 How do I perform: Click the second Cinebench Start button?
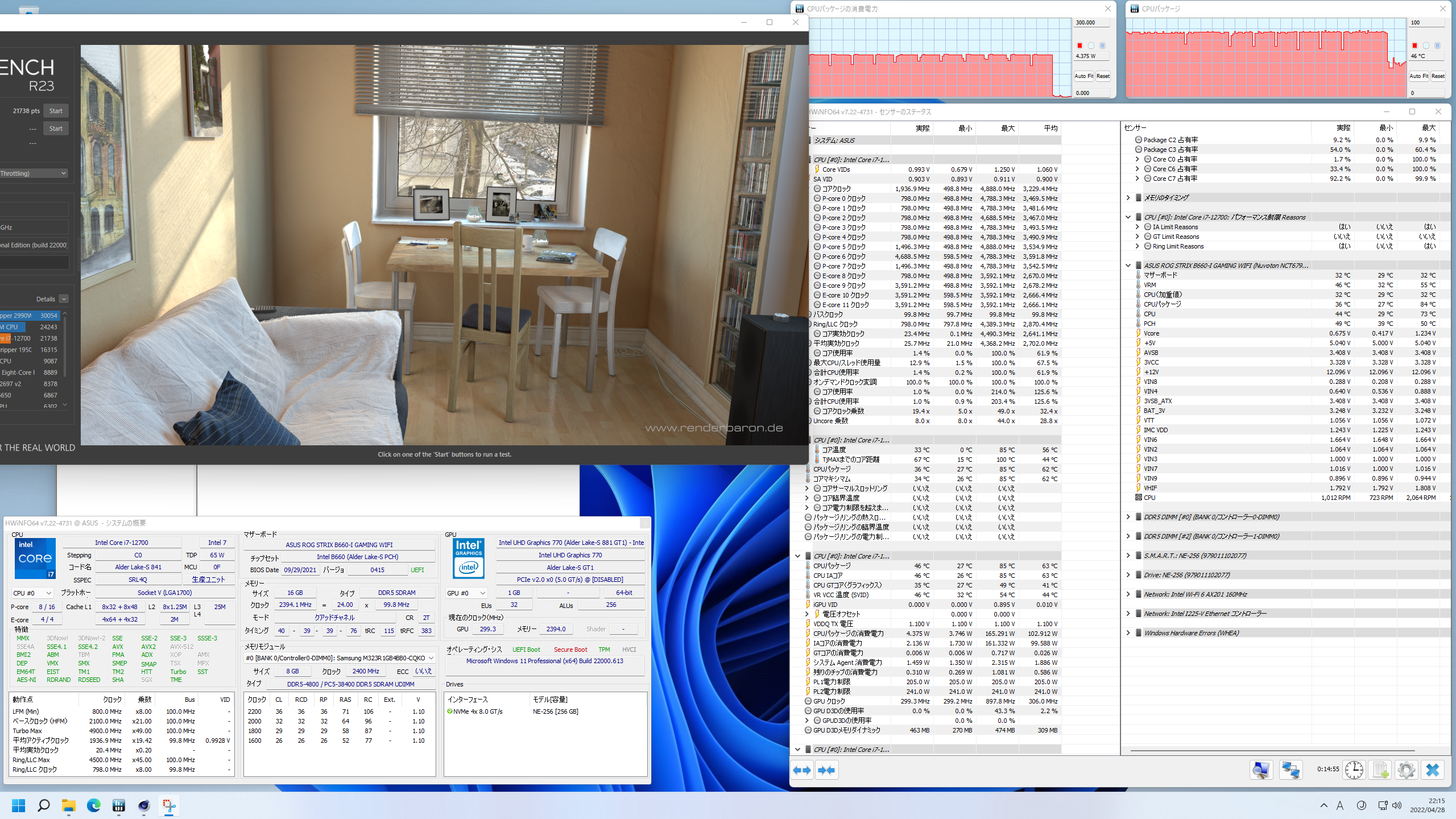(56, 129)
